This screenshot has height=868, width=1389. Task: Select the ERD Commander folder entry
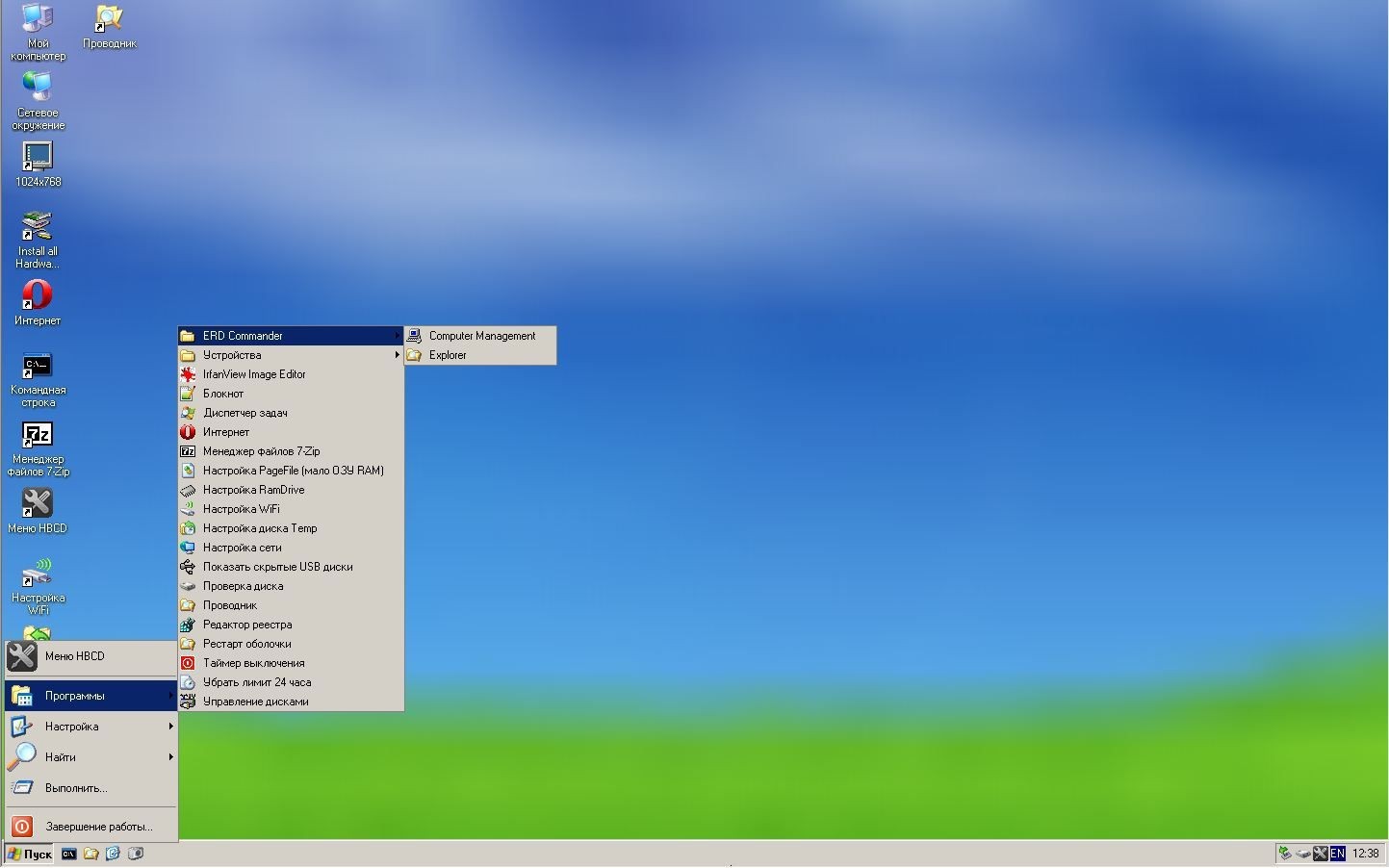pos(291,336)
